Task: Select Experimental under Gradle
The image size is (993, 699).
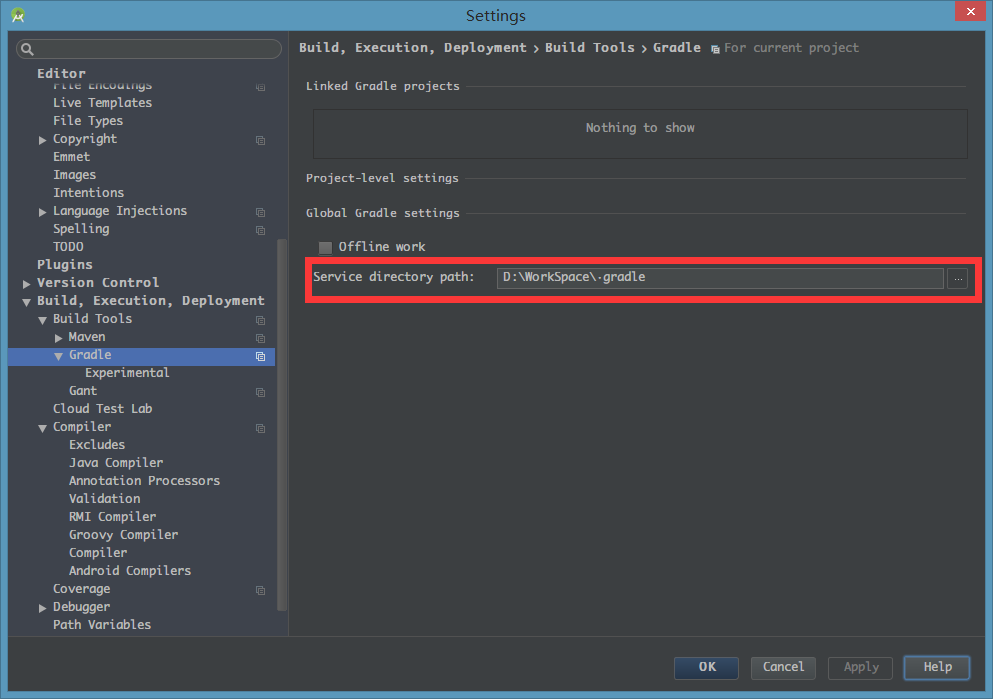Action: tap(127, 373)
